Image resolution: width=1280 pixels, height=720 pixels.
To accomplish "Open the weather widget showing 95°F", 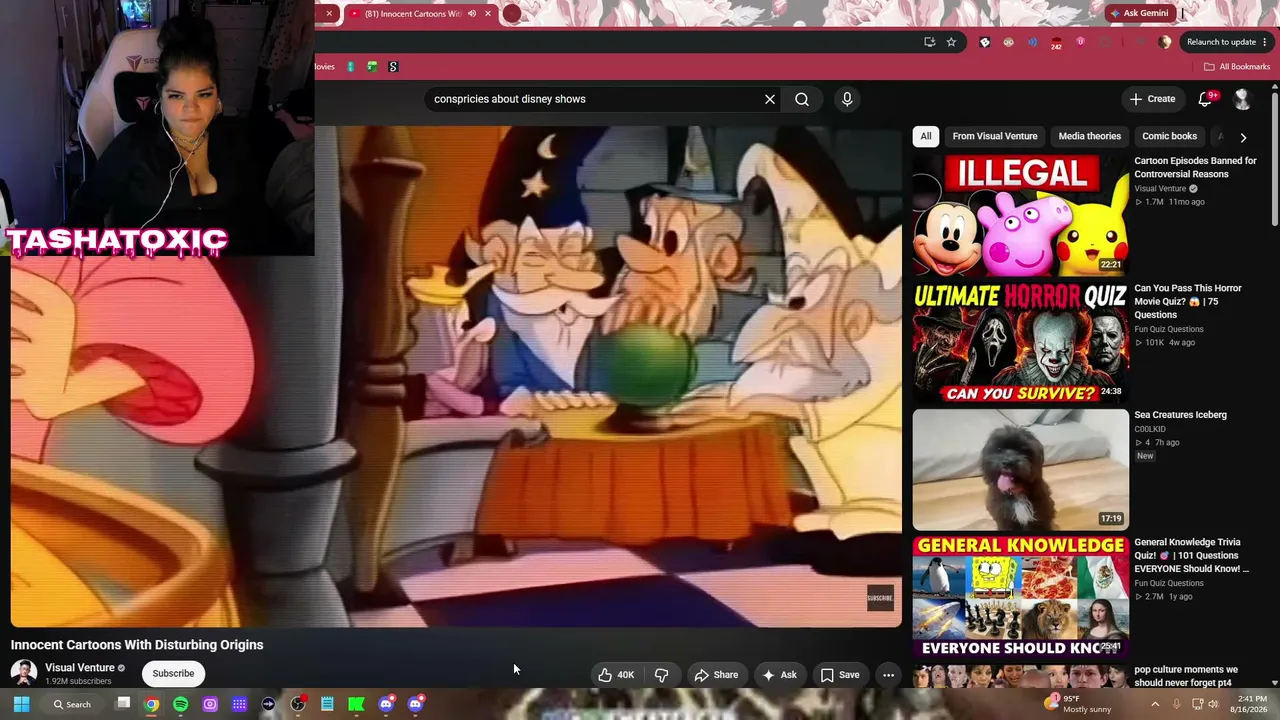I will coord(1077,704).
